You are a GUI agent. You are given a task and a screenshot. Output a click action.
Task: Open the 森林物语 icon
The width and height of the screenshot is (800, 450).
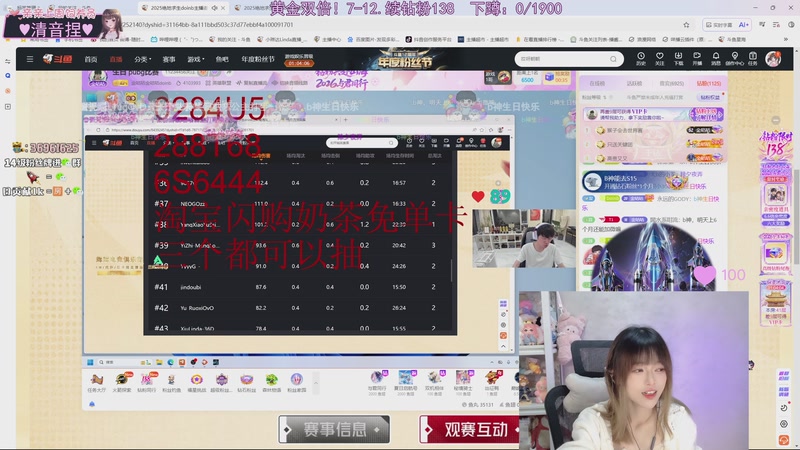[x=271, y=383]
